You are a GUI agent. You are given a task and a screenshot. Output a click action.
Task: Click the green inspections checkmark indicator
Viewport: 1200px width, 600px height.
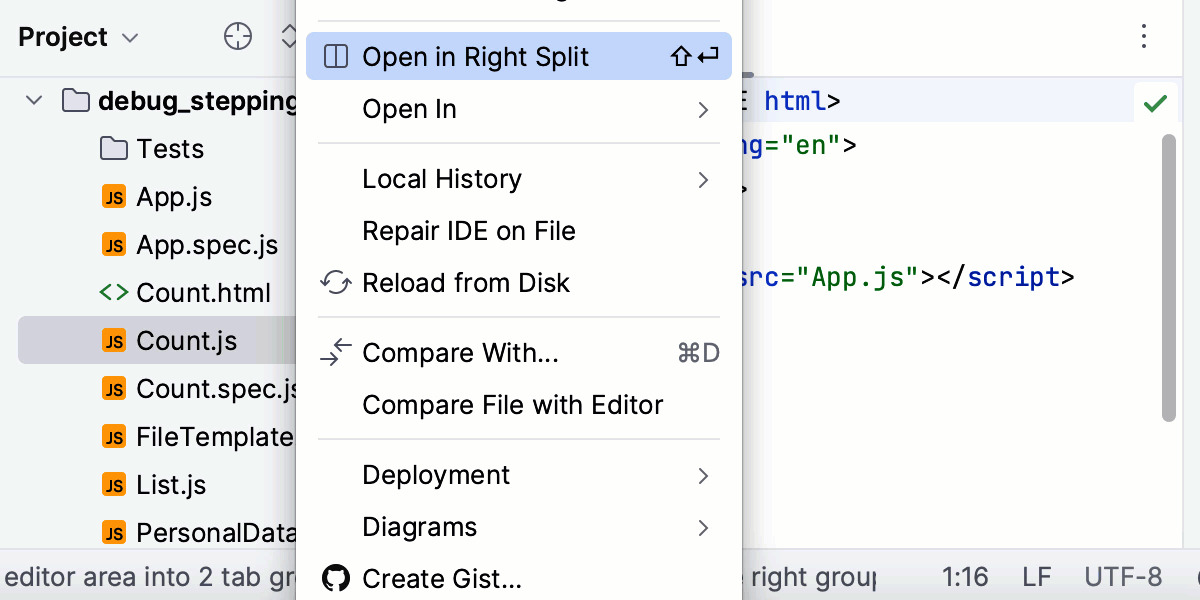click(x=1156, y=102)
